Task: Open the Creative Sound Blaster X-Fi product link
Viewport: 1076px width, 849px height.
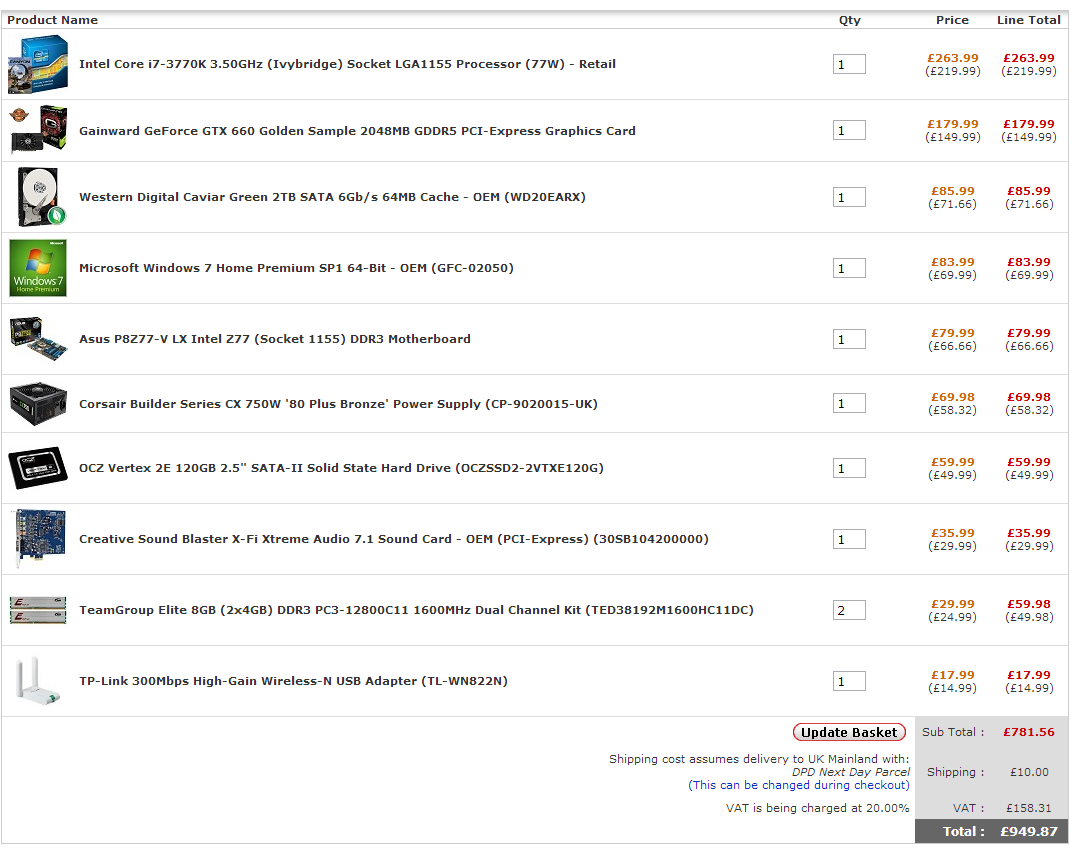Action: [x=393, y=539]
